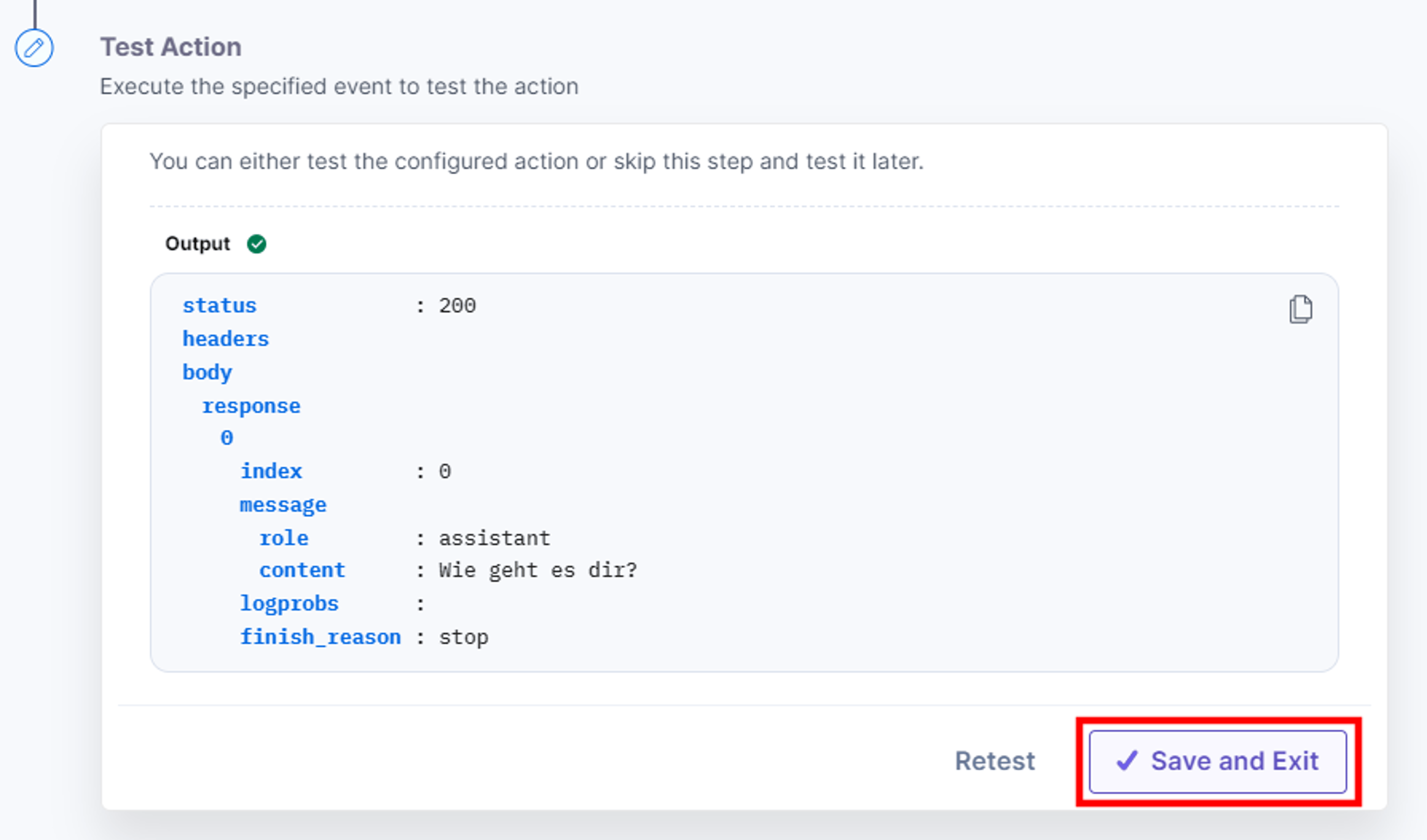The image size is (1427, 840).
Task: Collapse the message tree key
Action: (282, 505)
